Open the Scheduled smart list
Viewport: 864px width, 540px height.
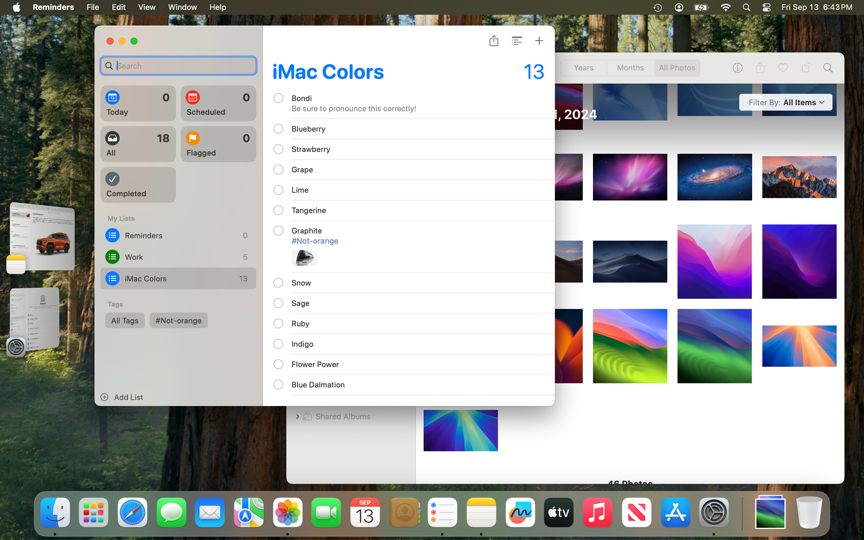[x=218, y=104]
